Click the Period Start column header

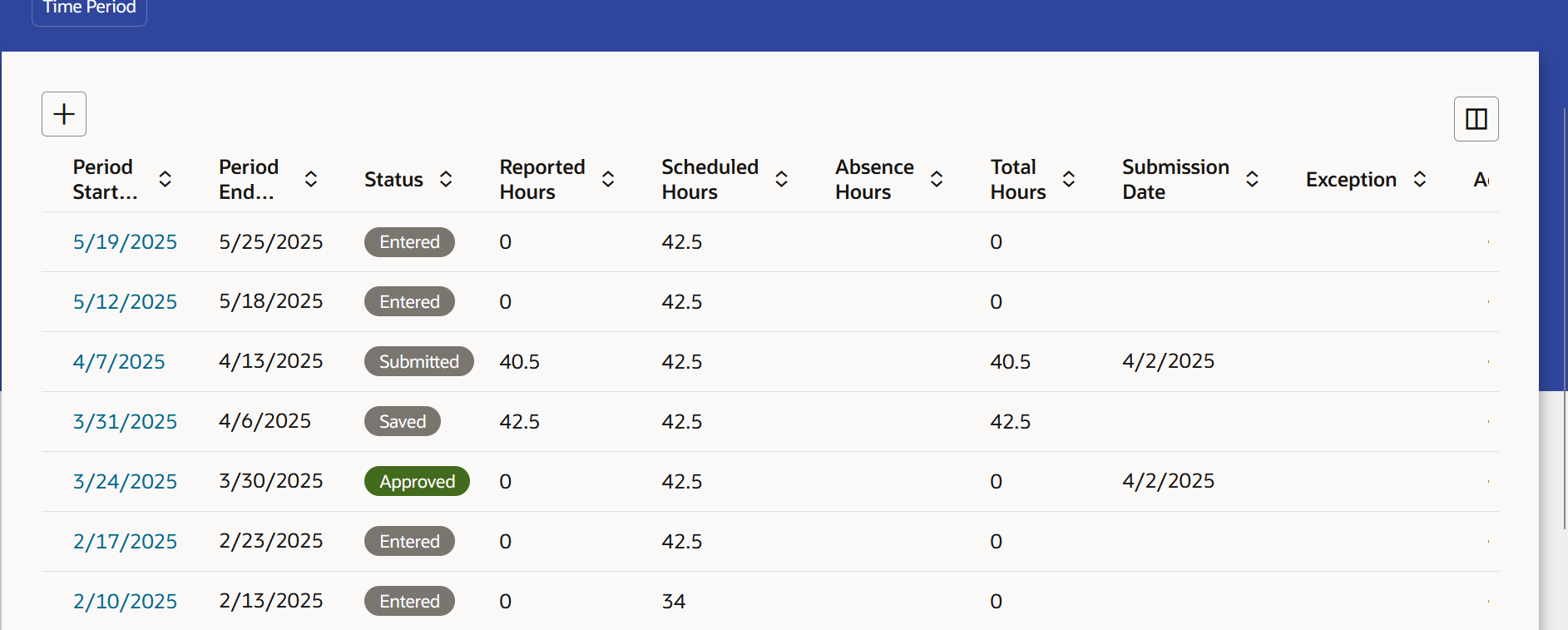pos(106,179)
